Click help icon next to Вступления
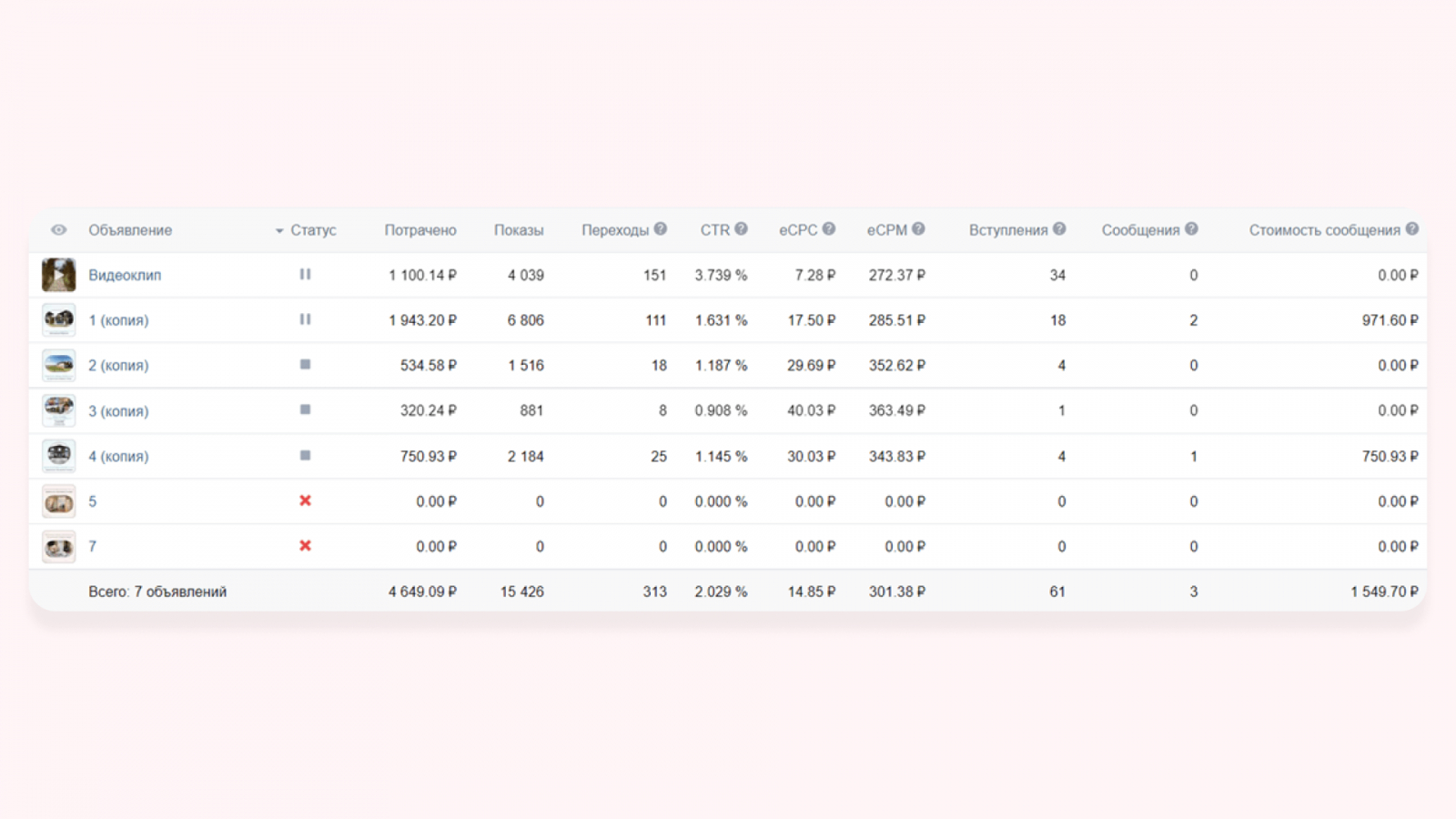 click(x=1059, y=229)
